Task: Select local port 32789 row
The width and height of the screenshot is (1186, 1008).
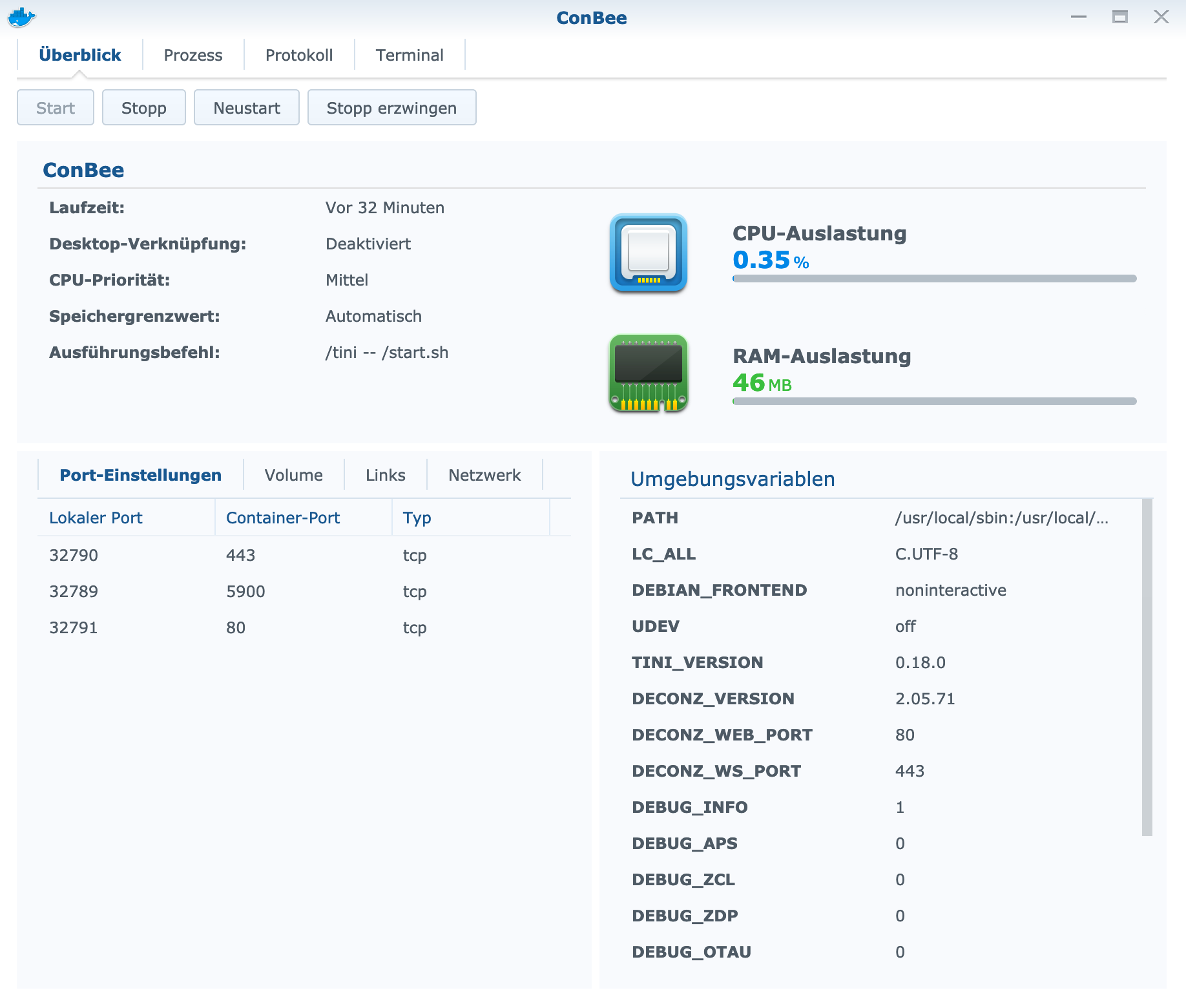Action: pyautogui.click(x=304, y=591)
